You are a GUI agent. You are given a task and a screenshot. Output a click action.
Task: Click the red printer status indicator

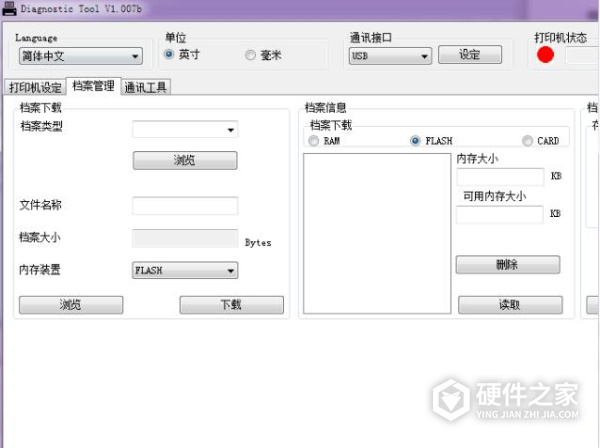click(545, 54)
